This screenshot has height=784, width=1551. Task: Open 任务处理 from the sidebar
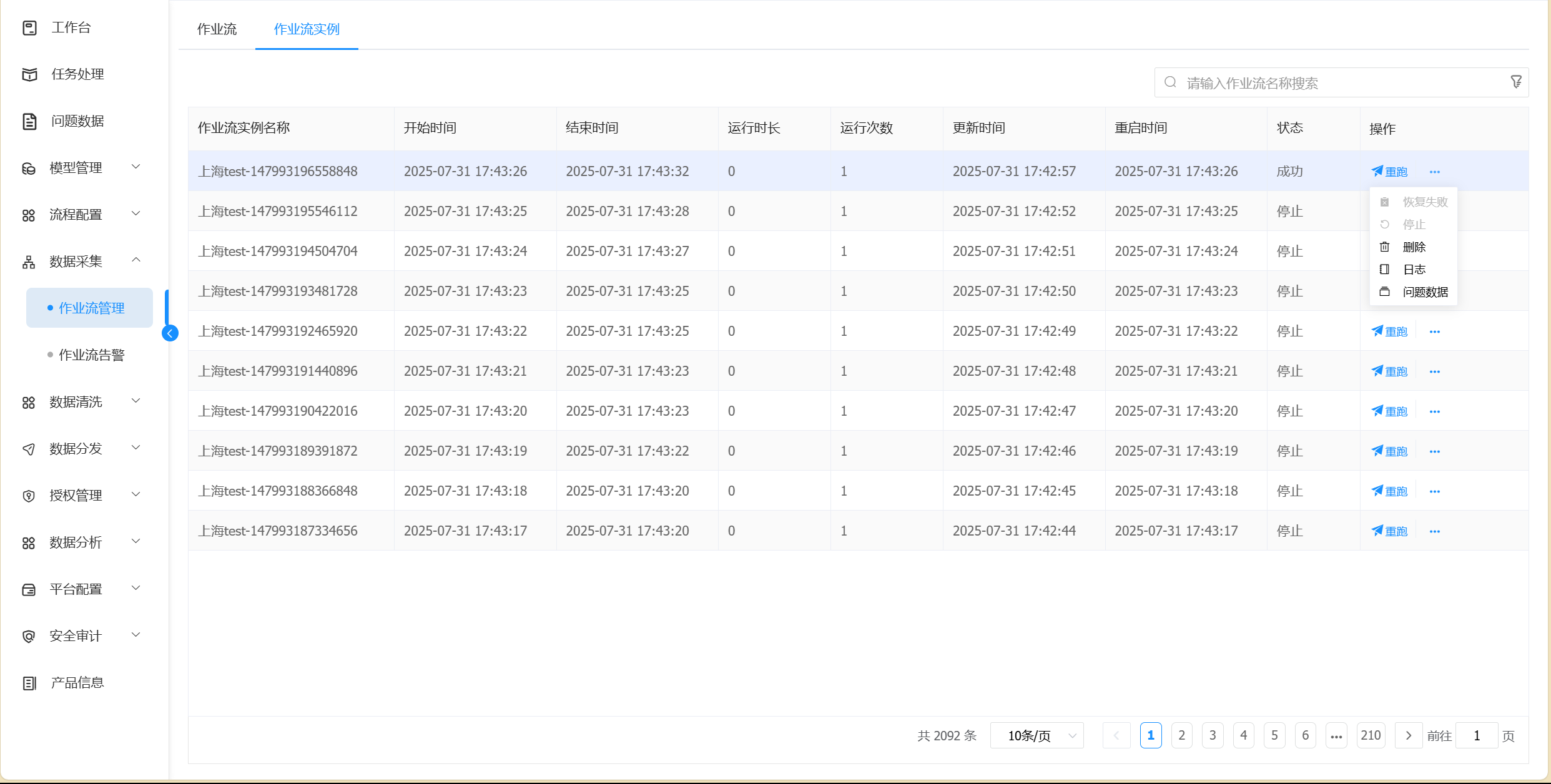pos(77,74)
